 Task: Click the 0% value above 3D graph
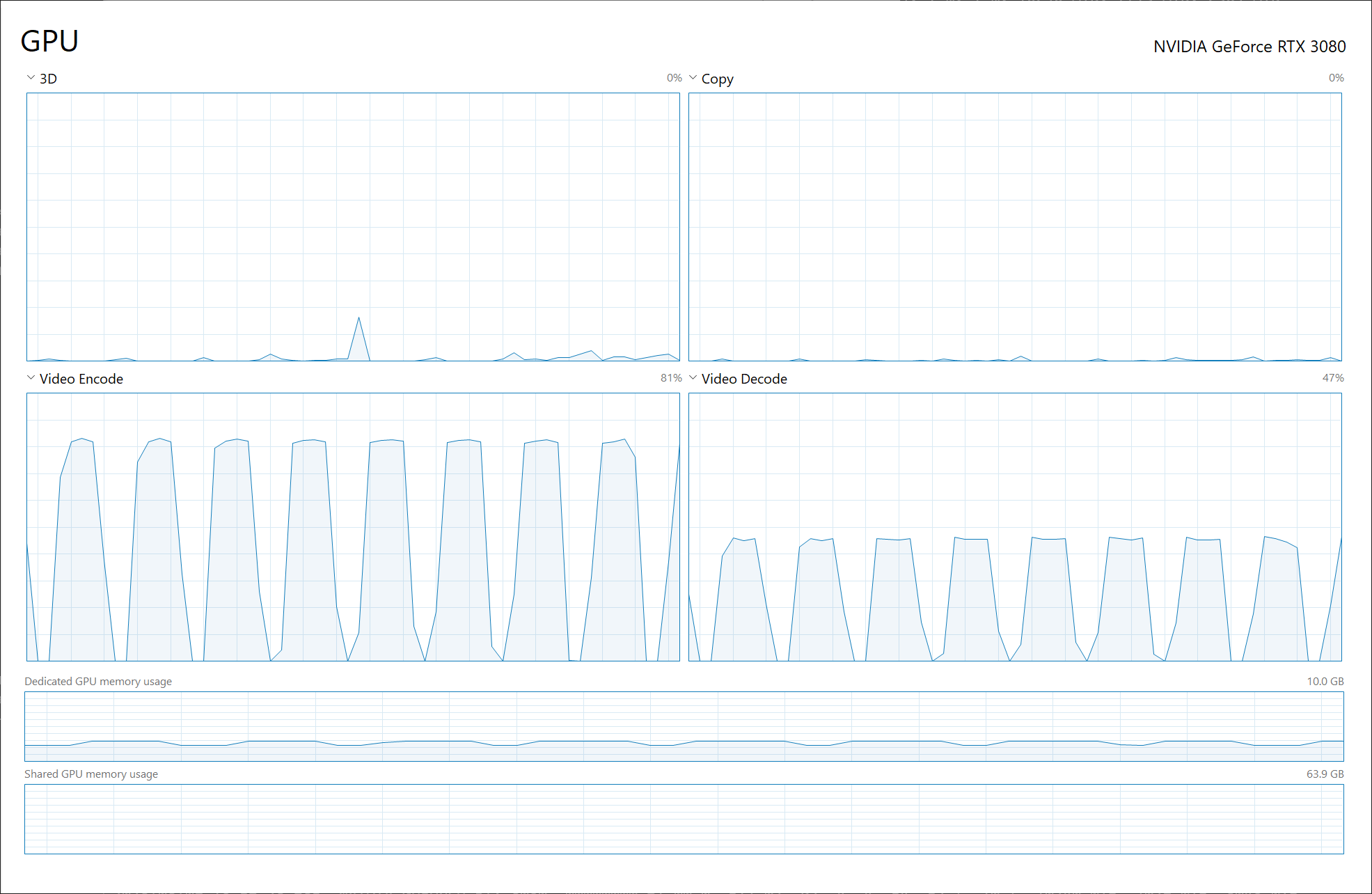click(674, 78)
